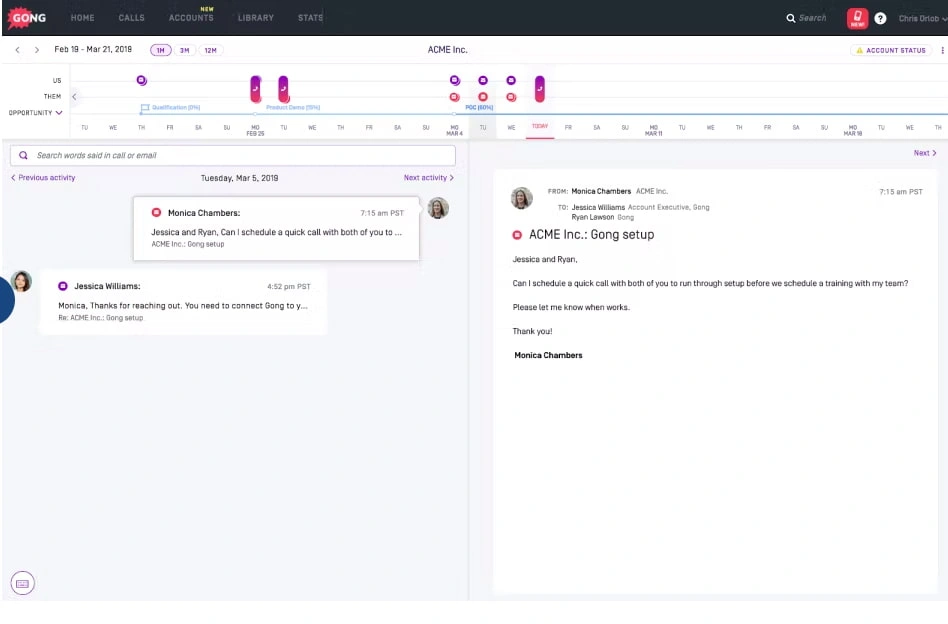
Task: Open the call marker on Mon Feb 25
Action: click(256, 89)
